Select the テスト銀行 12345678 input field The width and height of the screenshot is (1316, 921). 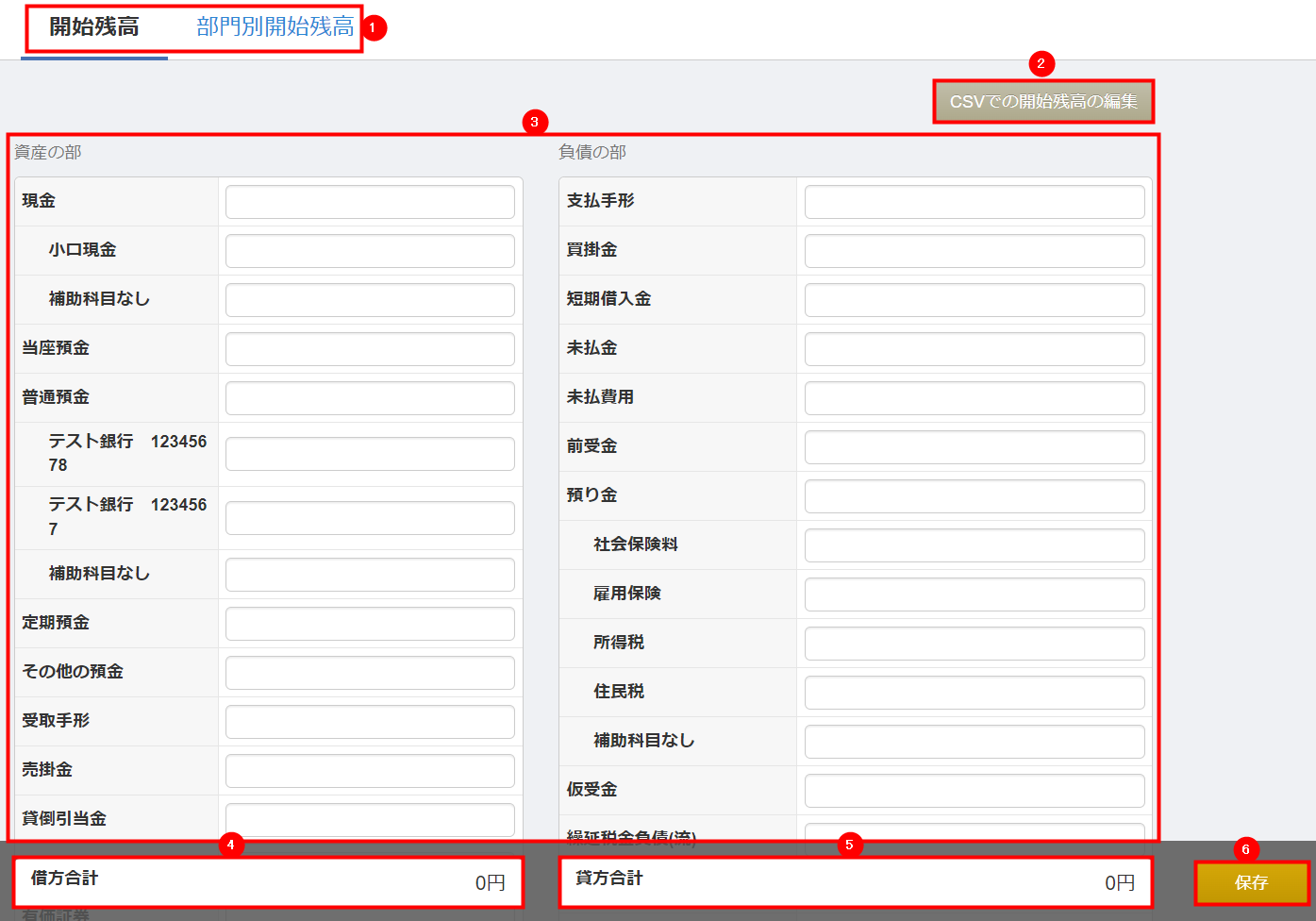[370, 454]
